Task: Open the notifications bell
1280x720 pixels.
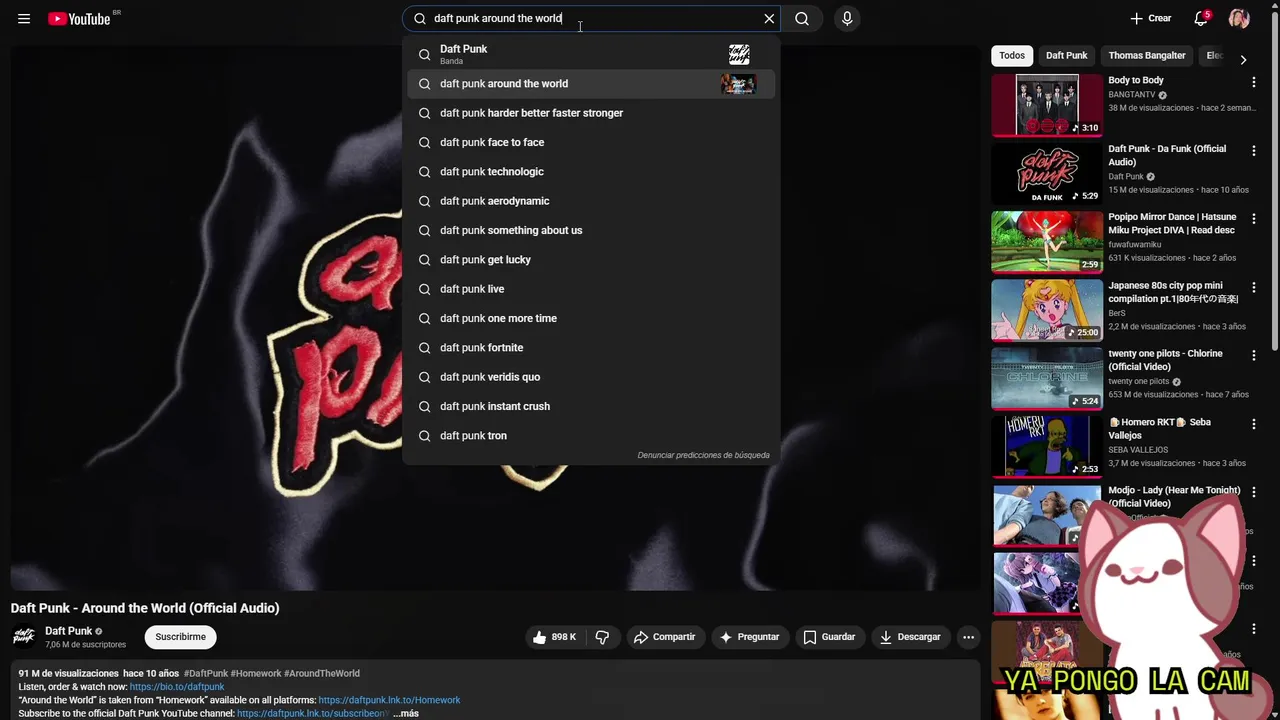Action: [1201, 18]
